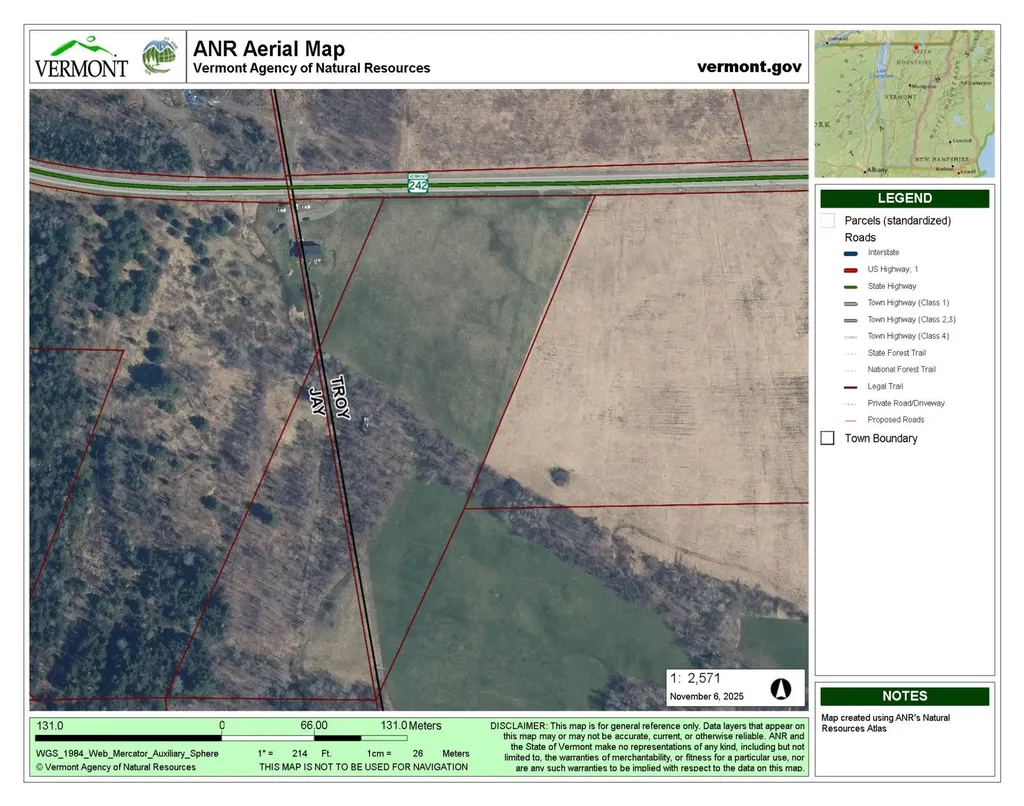The width and height of the screenshot is (1024, 806).
Task: Click the 1: 2,571 scale box
Action: click(x=736, y=686)
